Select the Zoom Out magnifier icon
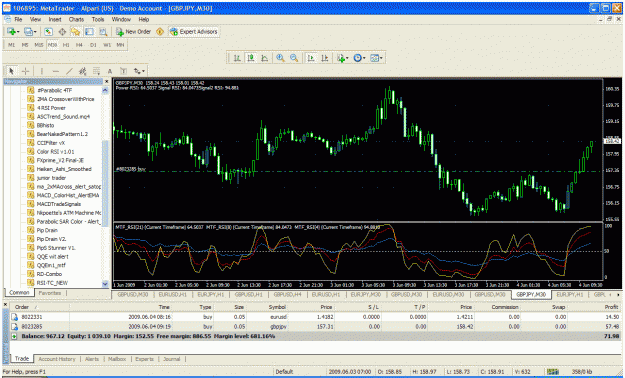 [294, 58]
